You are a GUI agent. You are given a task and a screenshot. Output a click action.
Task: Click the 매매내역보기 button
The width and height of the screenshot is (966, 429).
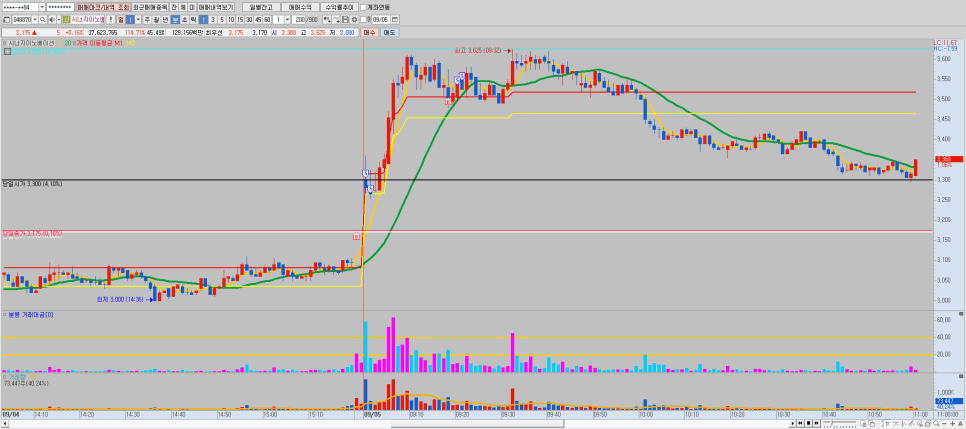[216, 7]
